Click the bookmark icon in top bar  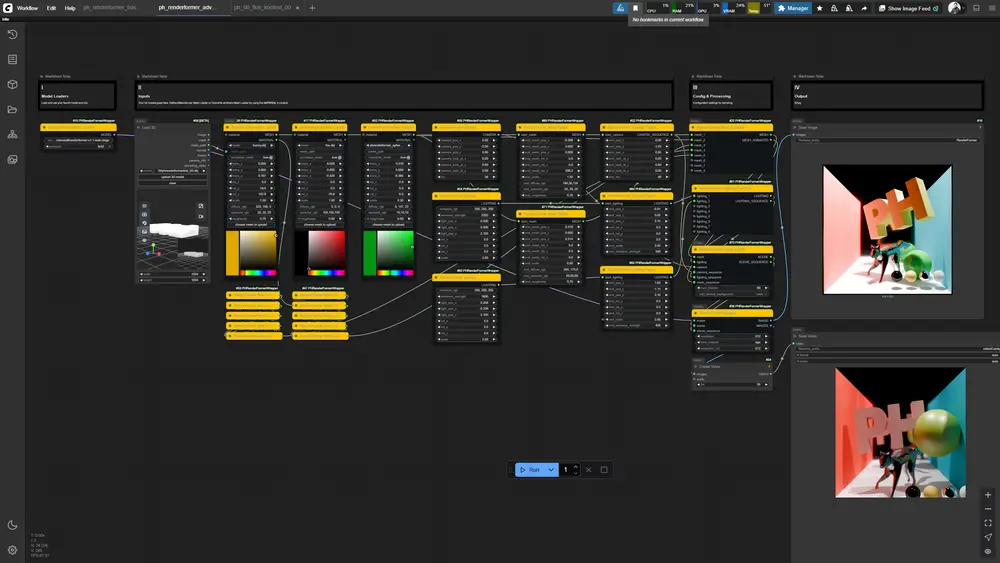pos(635,8)
